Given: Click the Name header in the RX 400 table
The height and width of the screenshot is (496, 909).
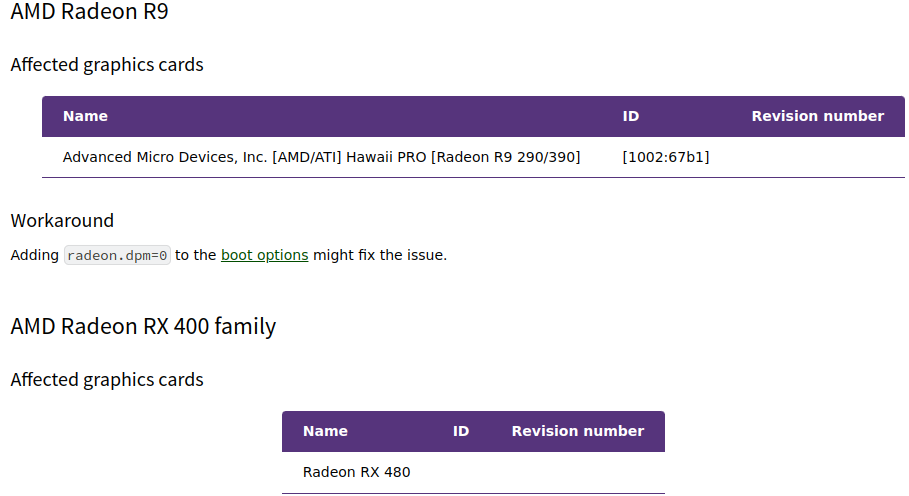Looking at the screenshot, I should coord(325,431).
